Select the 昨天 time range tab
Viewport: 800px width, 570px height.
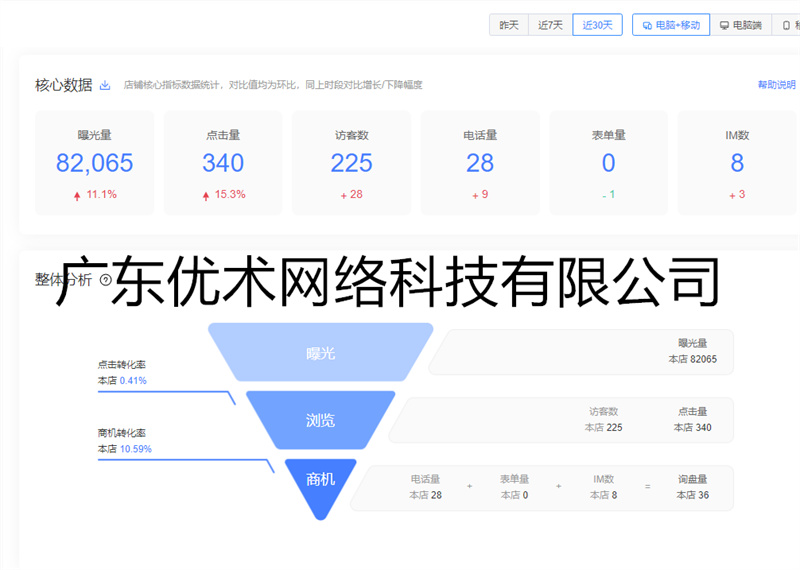pos(509,25)
